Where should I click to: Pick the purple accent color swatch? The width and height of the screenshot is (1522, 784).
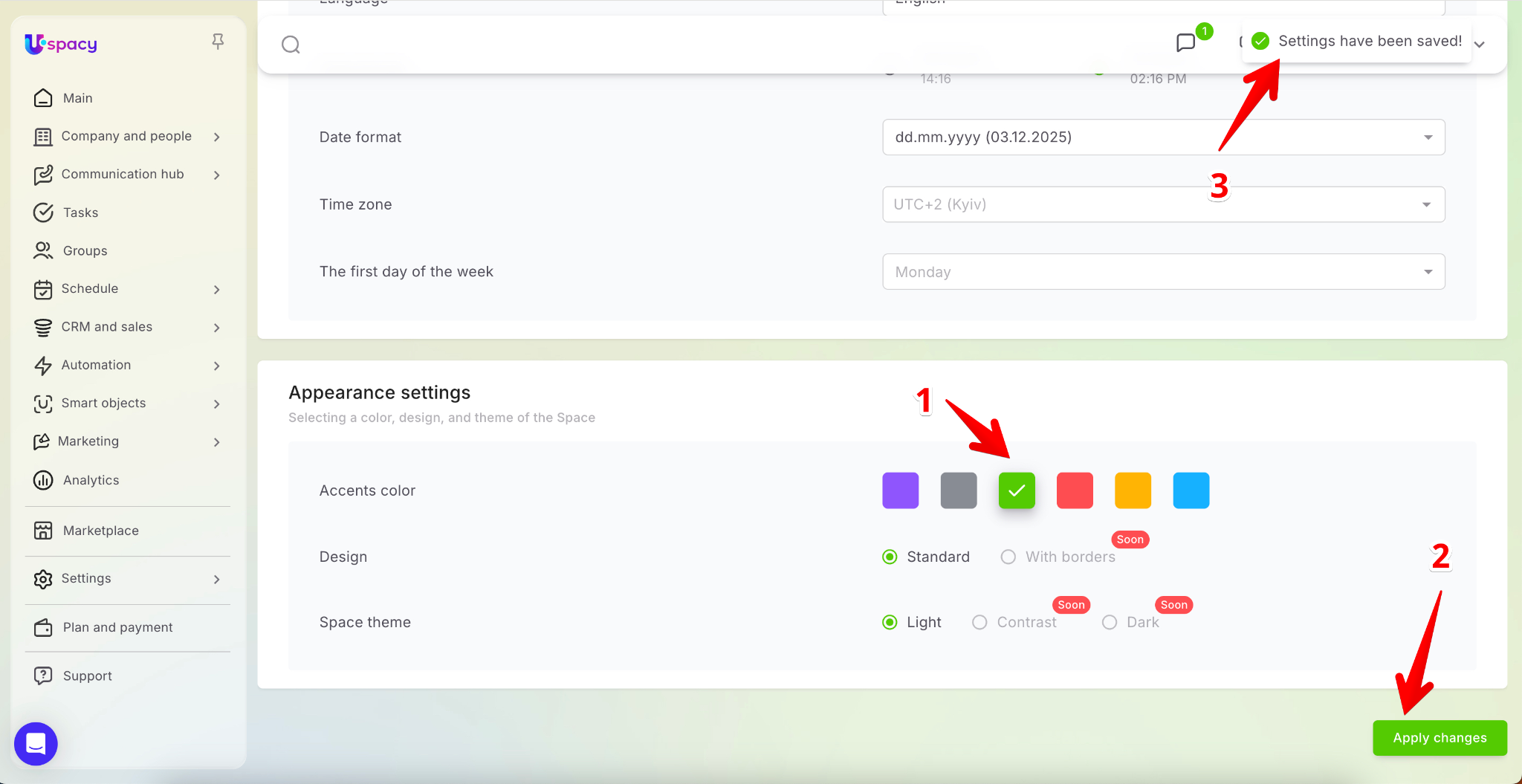[x=900, y=490]
